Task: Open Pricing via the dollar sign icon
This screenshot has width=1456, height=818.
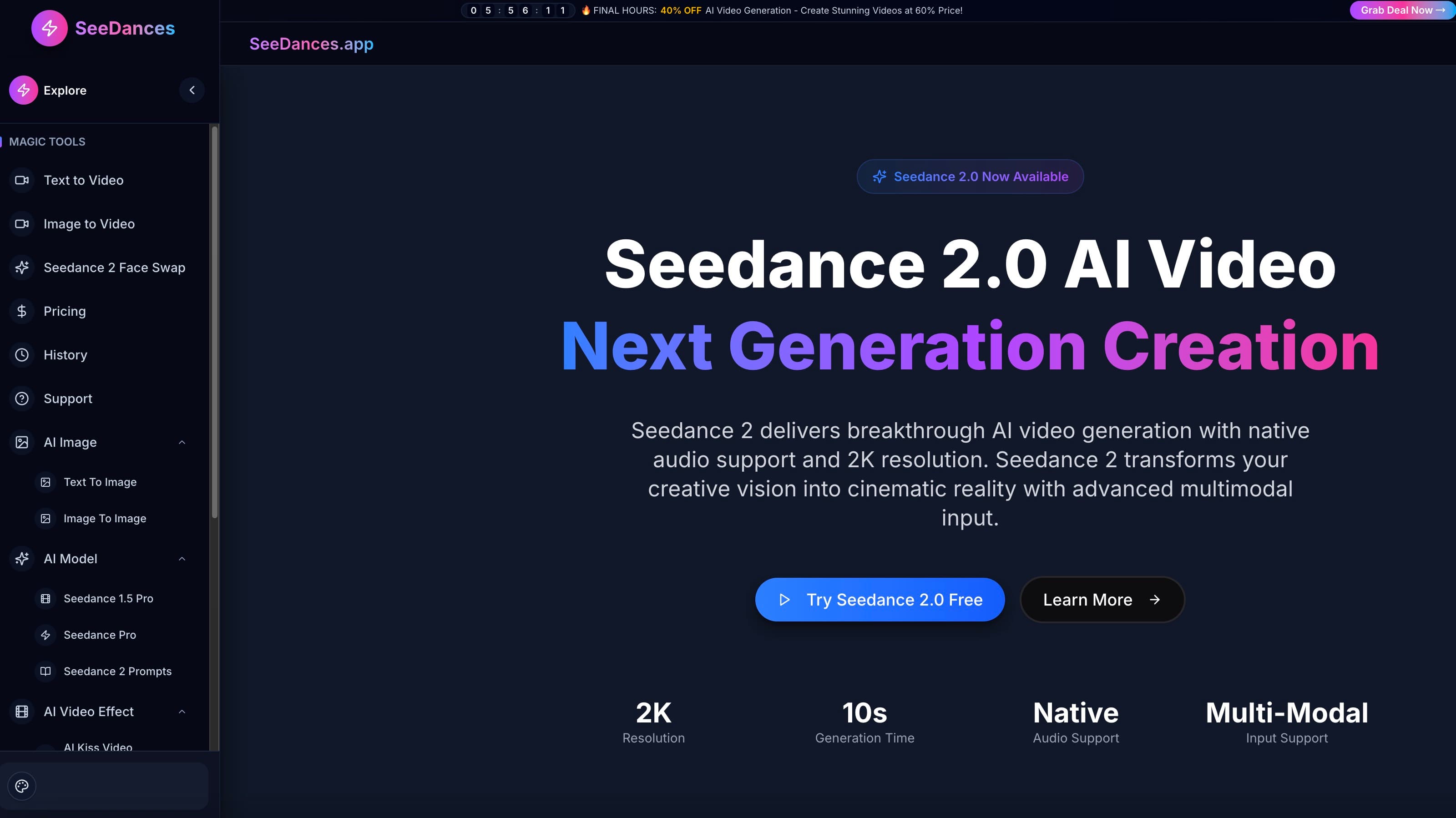Action: (x=21, y=311)
